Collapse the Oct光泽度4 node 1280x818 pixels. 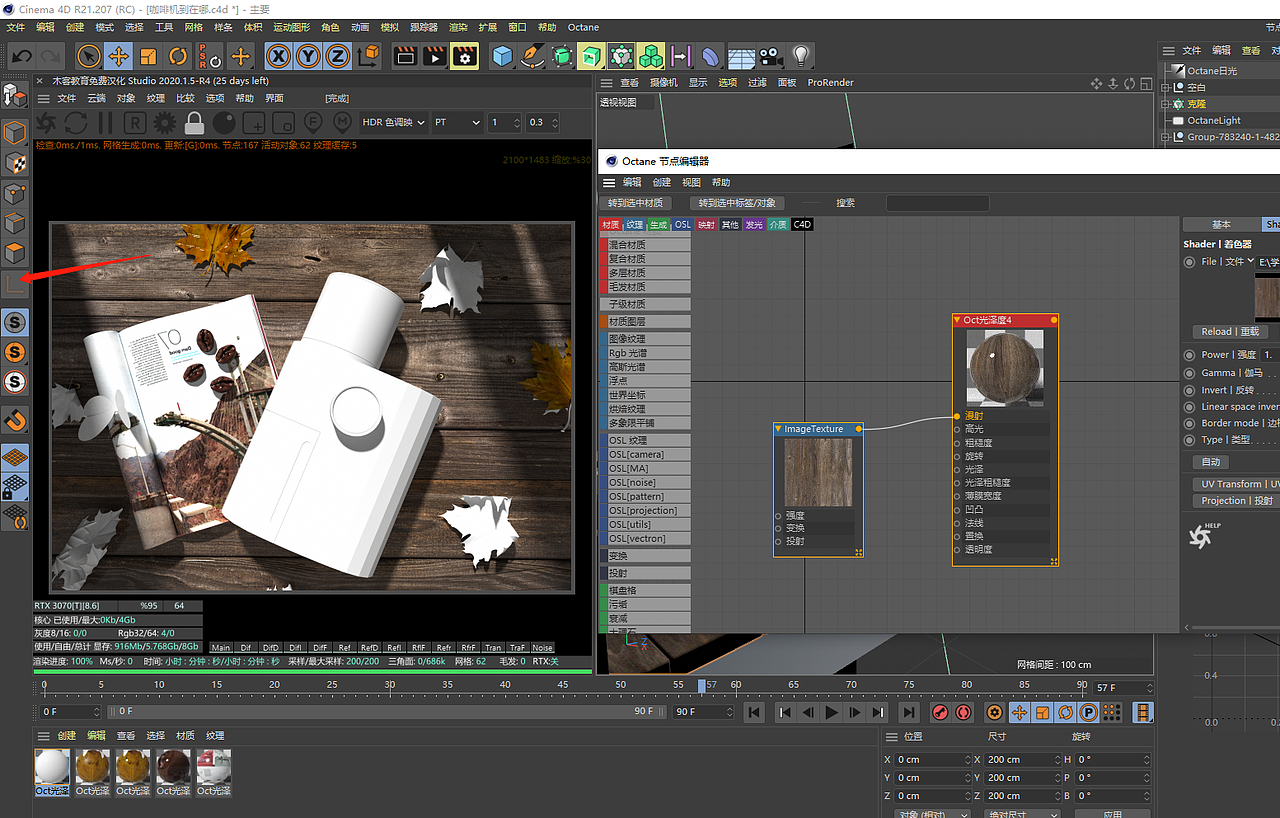tap(957, 320)
